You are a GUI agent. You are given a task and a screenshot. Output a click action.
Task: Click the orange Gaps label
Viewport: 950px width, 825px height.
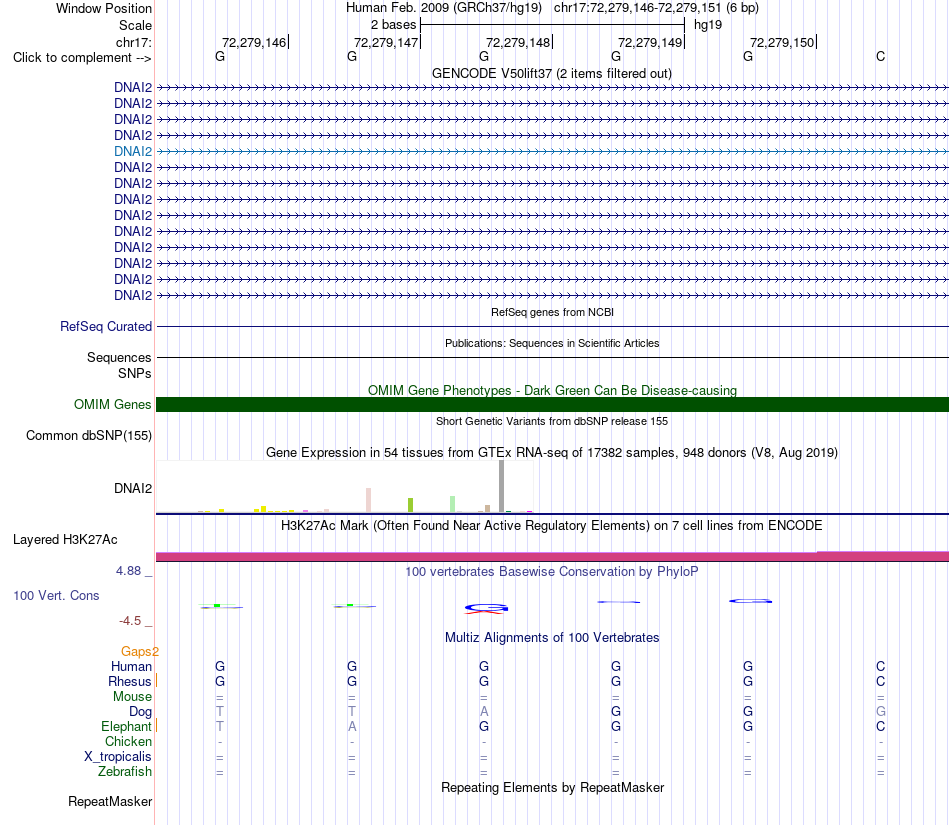[139, 652]
